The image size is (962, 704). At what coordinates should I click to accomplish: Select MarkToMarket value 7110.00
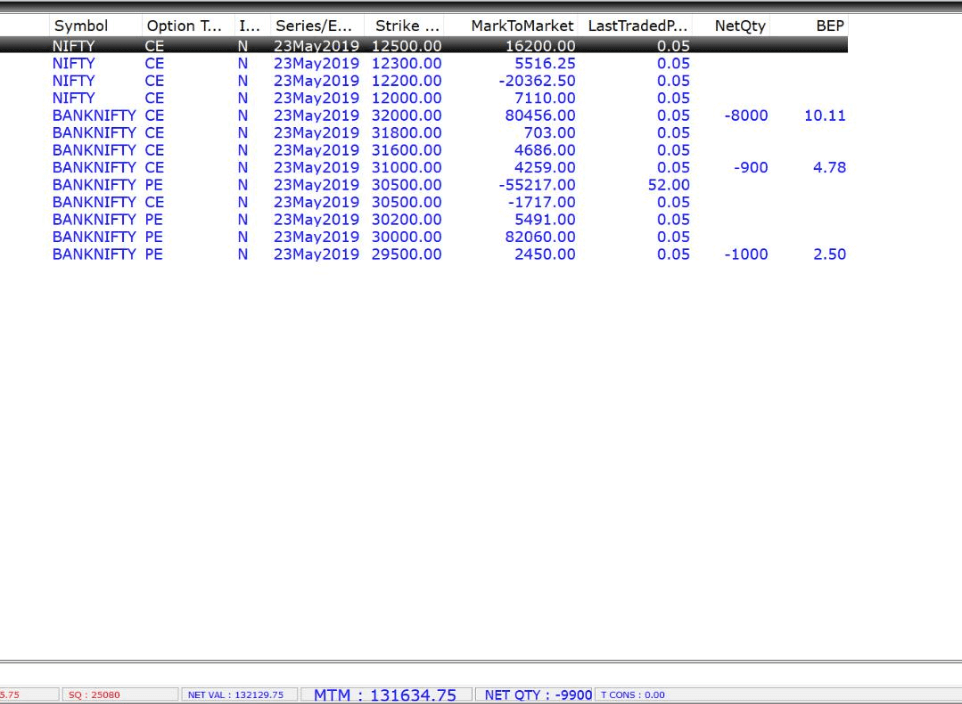(545, 98)
